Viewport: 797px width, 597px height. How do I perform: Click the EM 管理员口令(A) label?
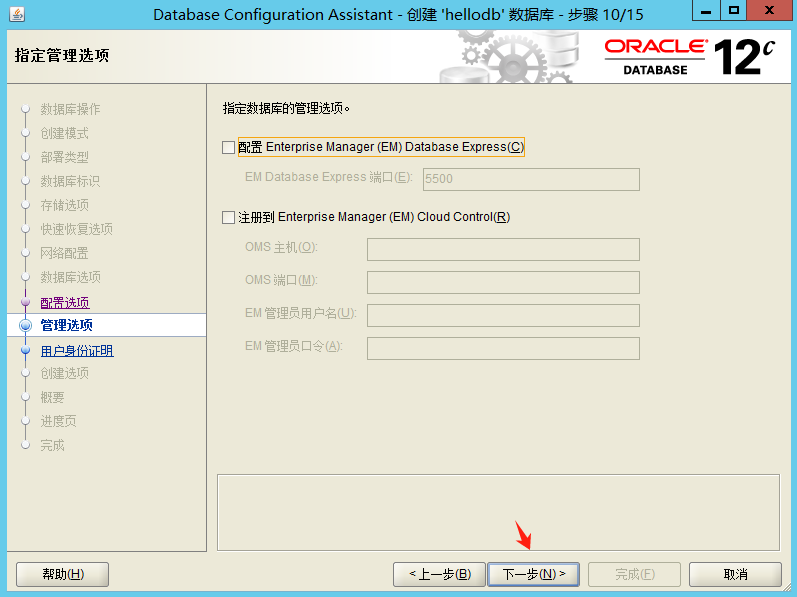(294, 347)
